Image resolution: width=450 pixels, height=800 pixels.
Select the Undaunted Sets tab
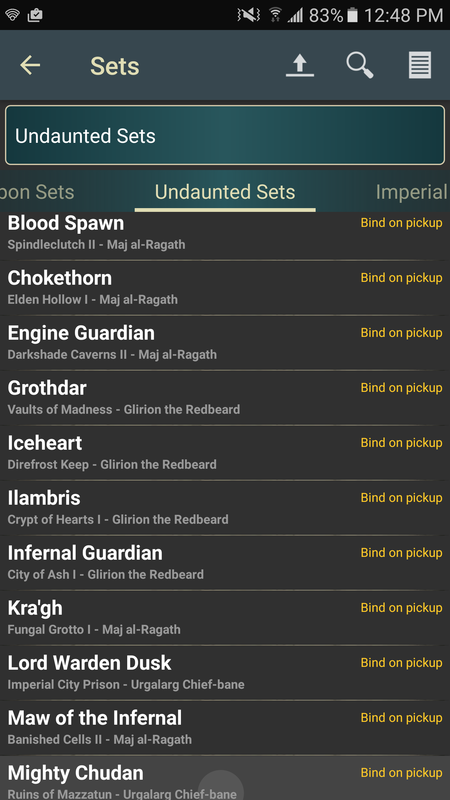[225, 192]
